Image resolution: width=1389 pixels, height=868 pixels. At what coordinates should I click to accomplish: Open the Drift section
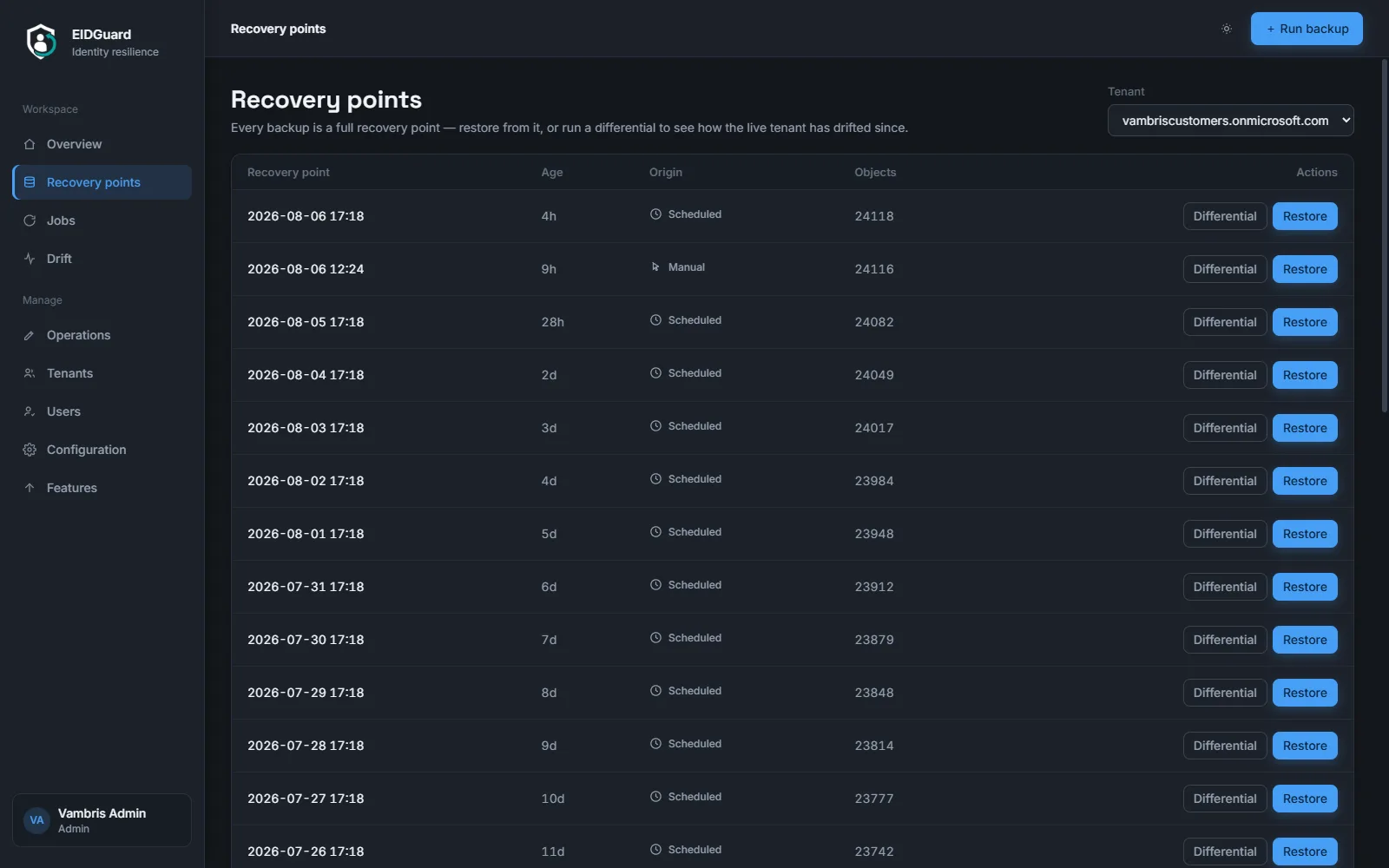point(102,259)
